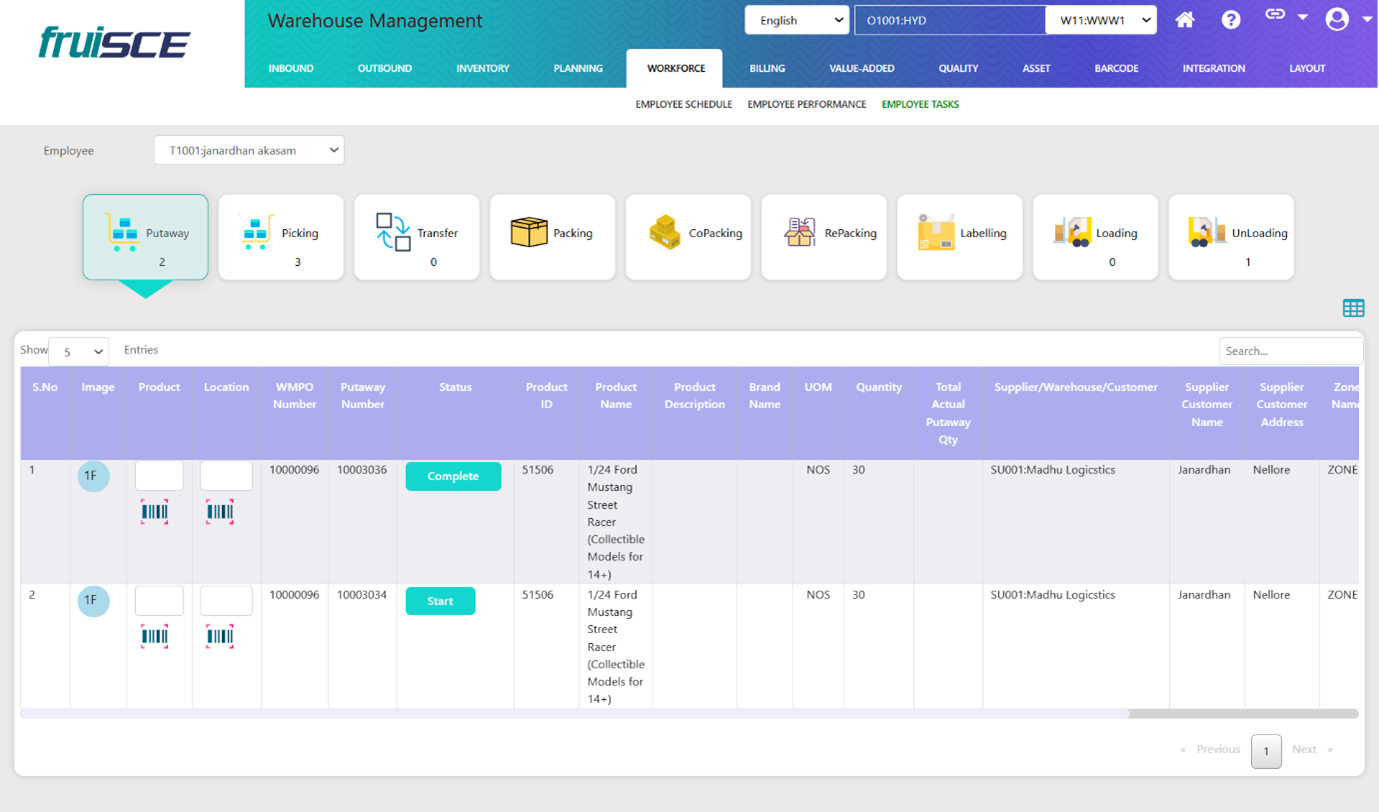The width and height of the screenshot is (1379, 812).
Task: Select the Transfer task tile
Action: point(417,238)
